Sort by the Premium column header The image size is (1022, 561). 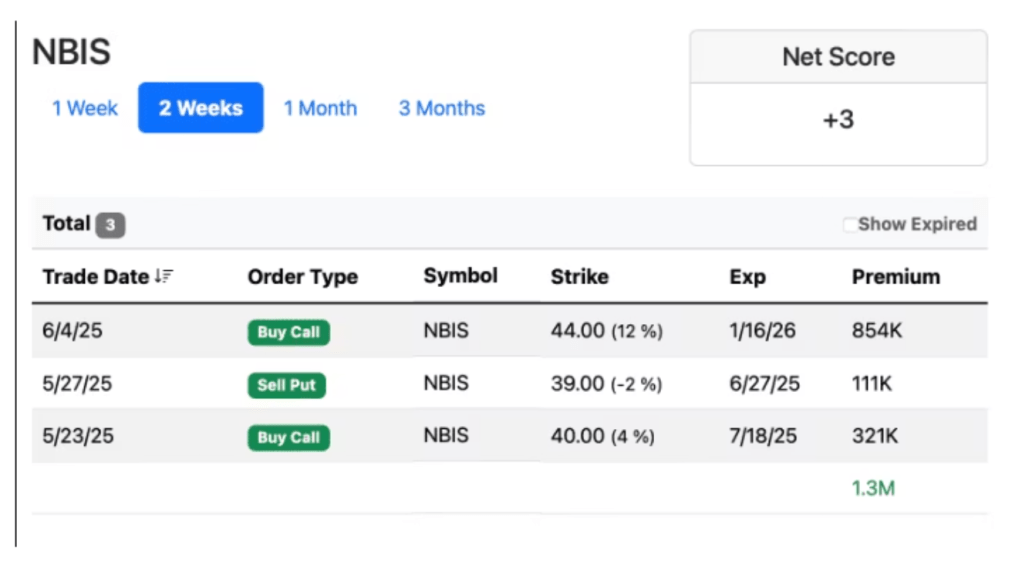(895, 277)
